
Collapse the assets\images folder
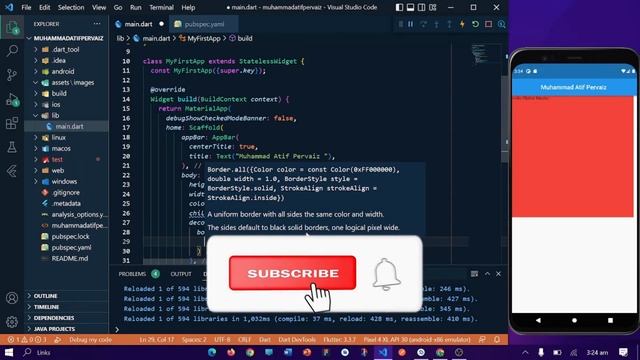(x=73, y=82)
